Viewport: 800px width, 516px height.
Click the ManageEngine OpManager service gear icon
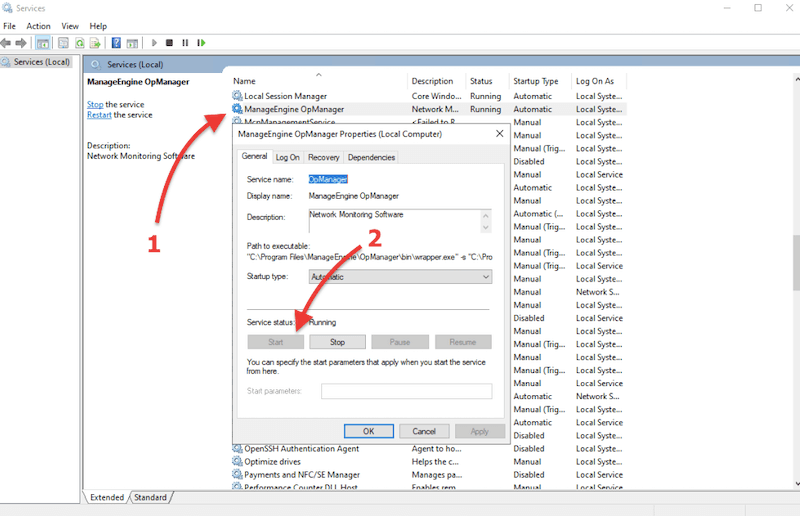[237, 109]
